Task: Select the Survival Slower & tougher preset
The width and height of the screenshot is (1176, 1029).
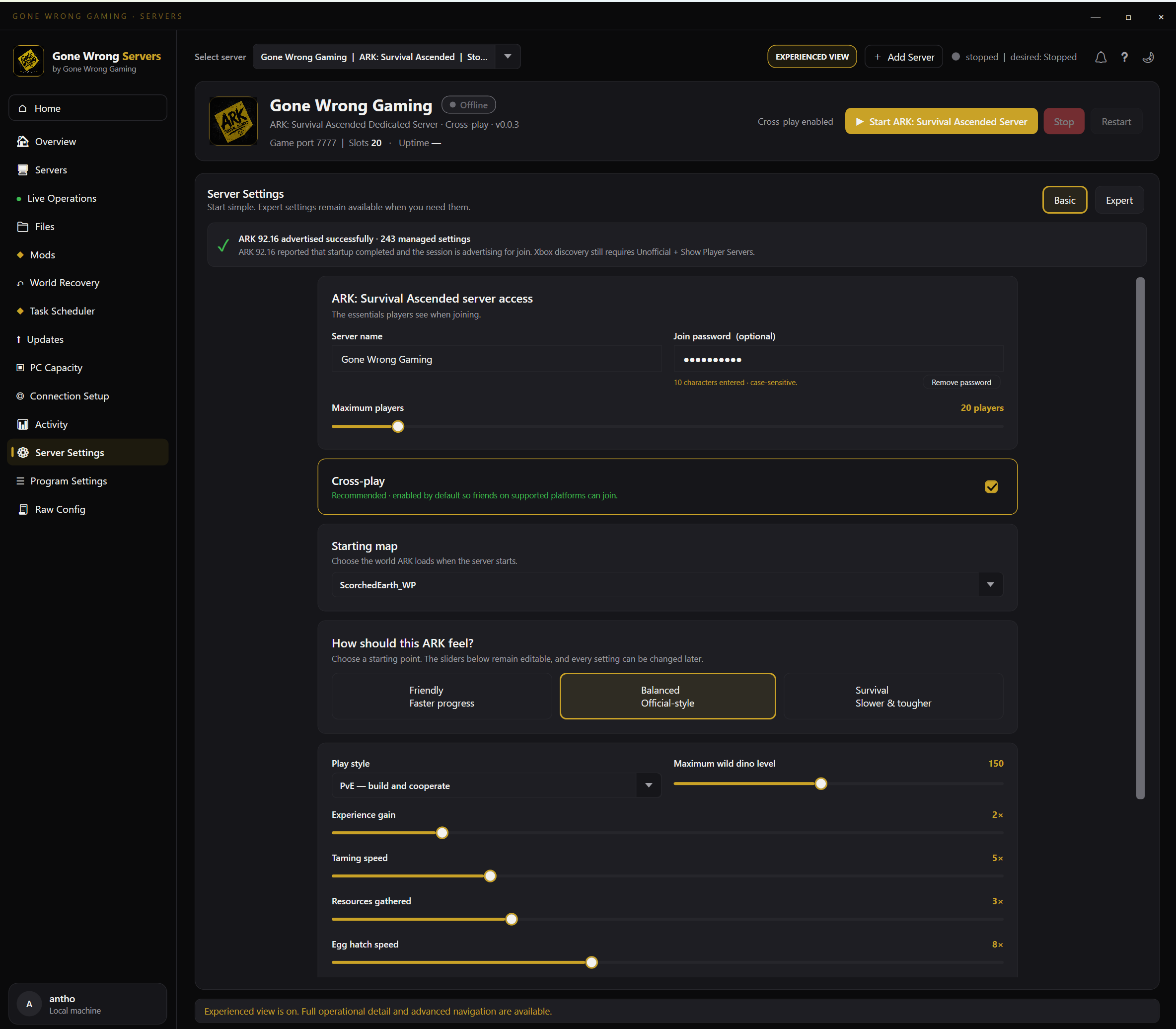Action: (x=893, y=696)
